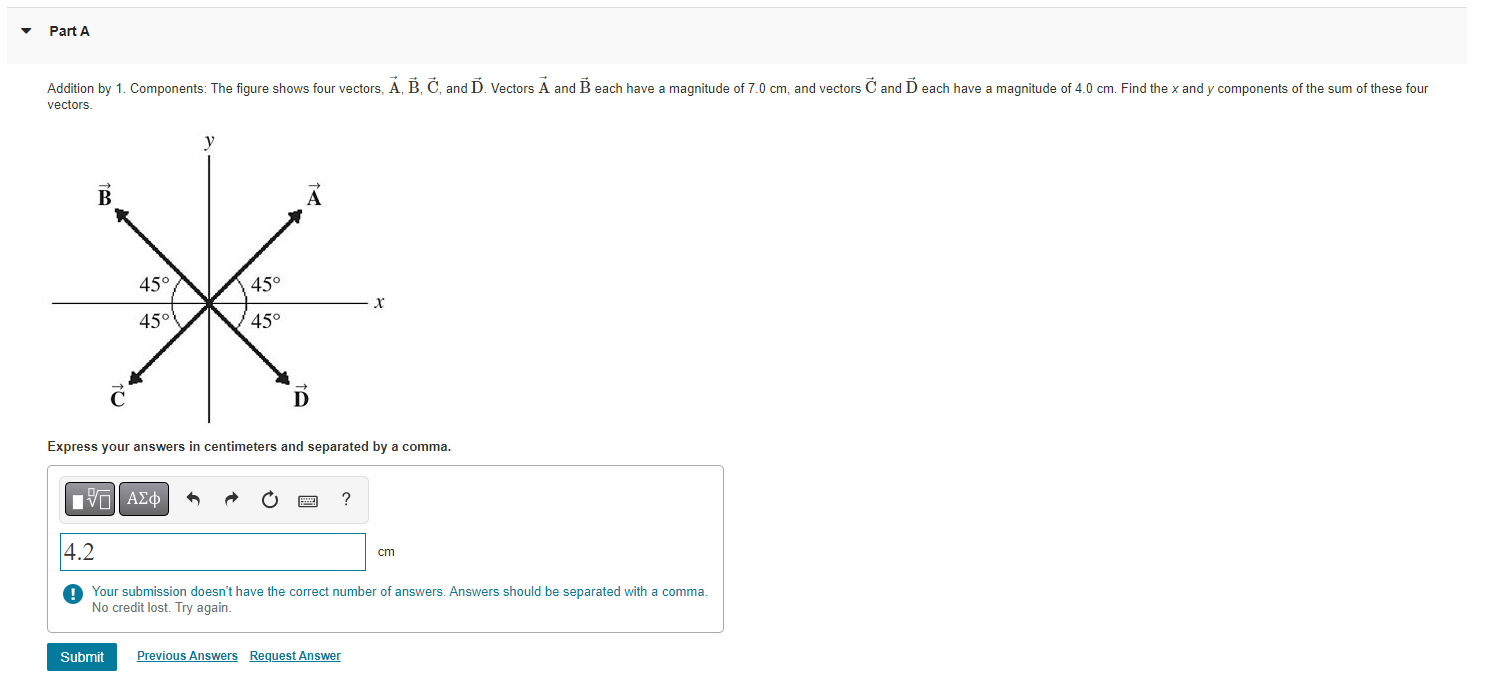Click the submission error feedback message
1486x698 pixels.
(399, 599)
